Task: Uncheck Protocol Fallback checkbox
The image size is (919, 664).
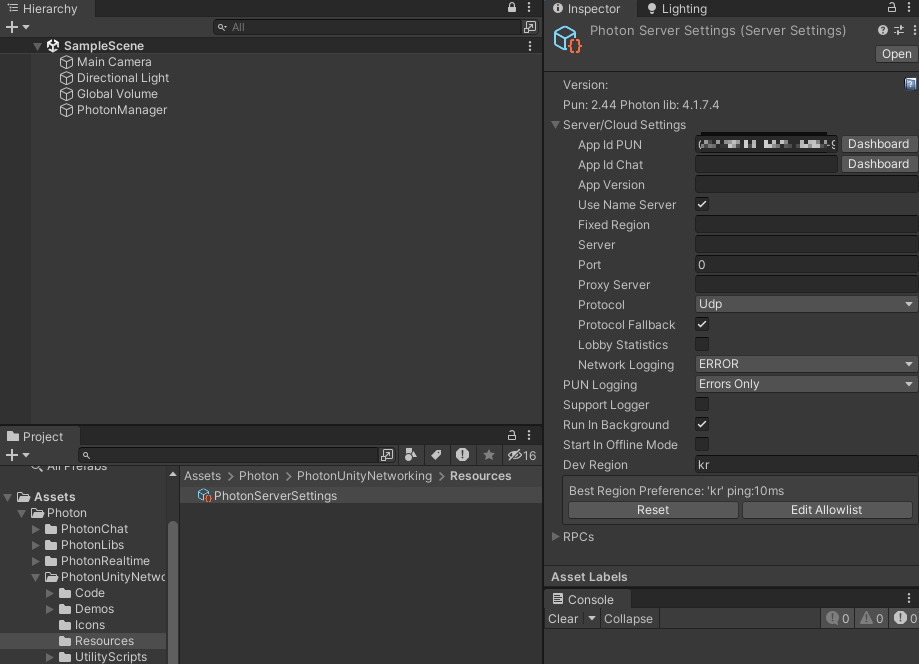Action: (x=702, y=324)
